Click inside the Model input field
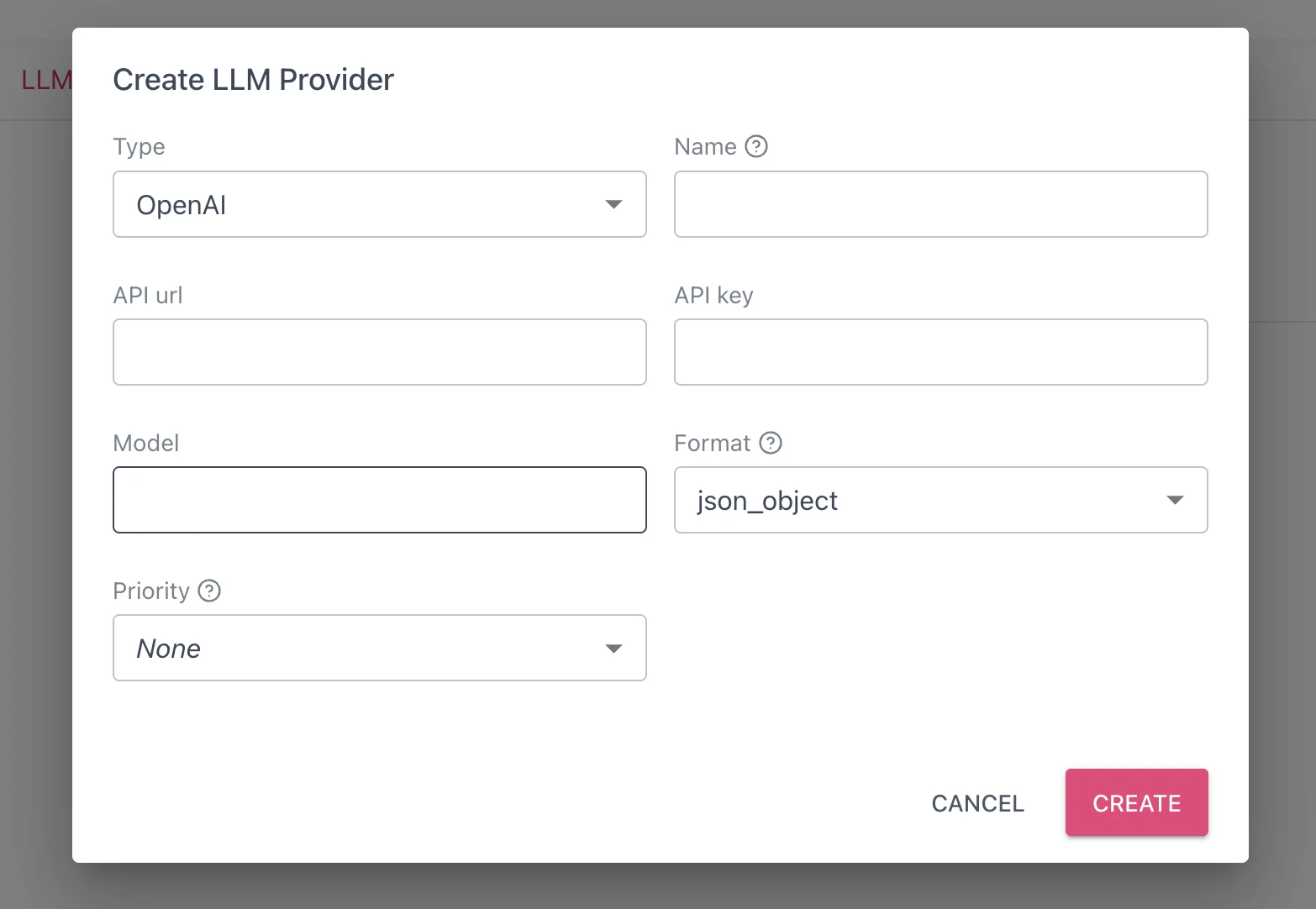Screen dimensions: 1316x909 (x=379, y=501)
